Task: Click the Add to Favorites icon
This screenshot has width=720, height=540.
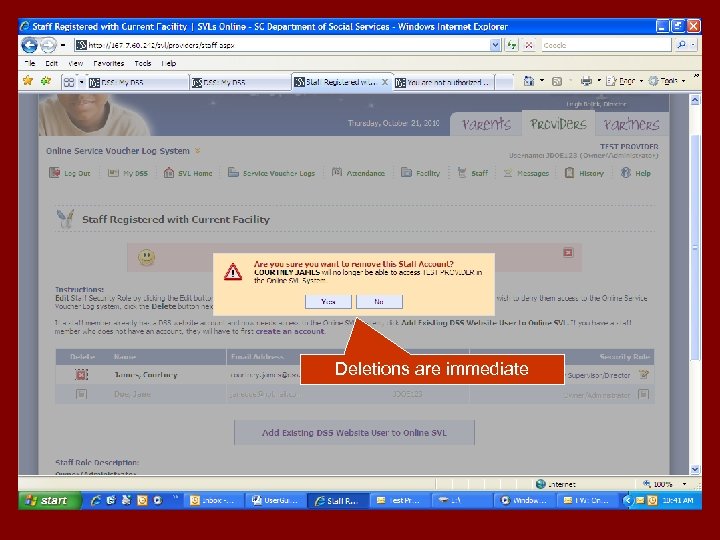Action: pyautogui.click(x=45, y=81)
